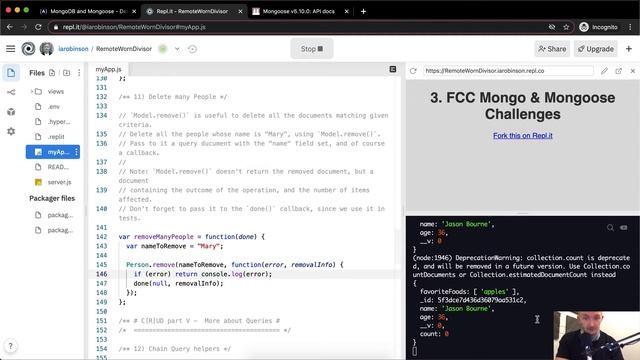Click the preview edit pencil icon
Viewport: 640px width, 360px height.
click(604, 71)
